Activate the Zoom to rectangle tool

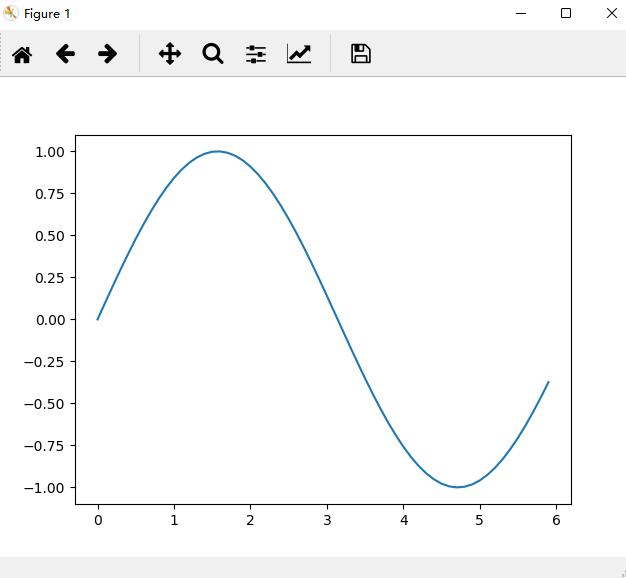[213, 54]
